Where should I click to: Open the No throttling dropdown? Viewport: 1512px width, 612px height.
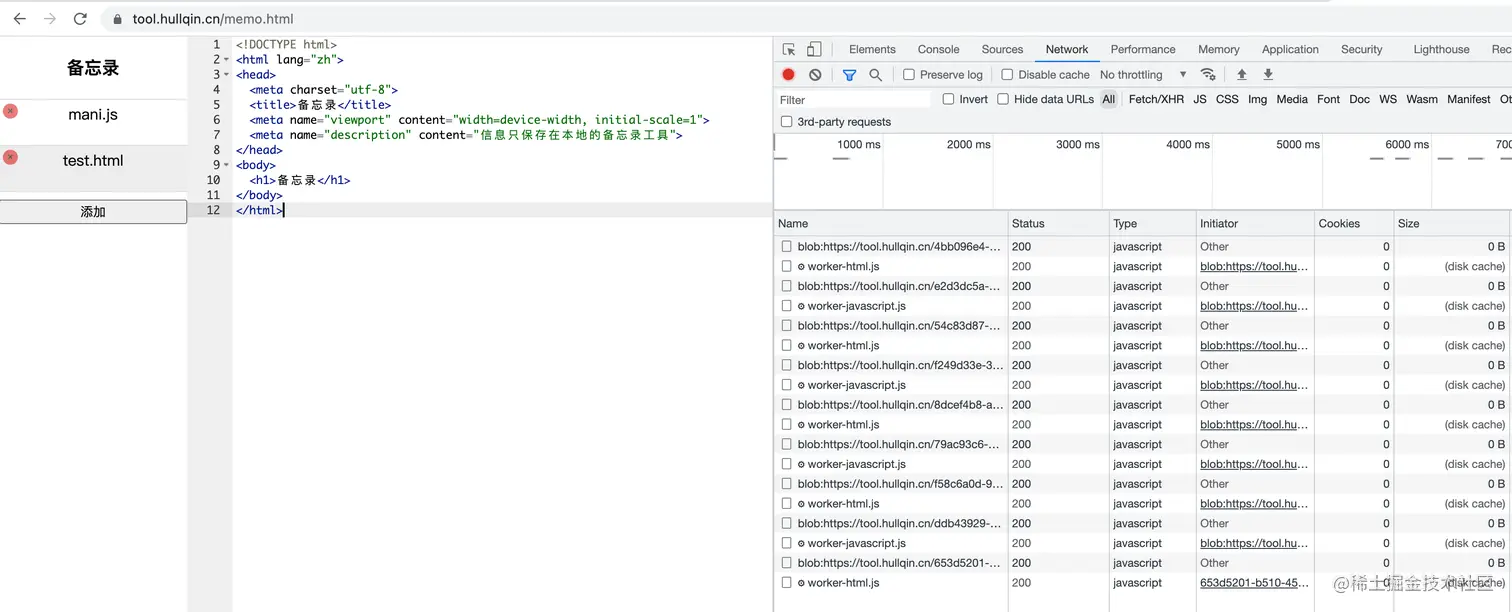(1143, 75)
